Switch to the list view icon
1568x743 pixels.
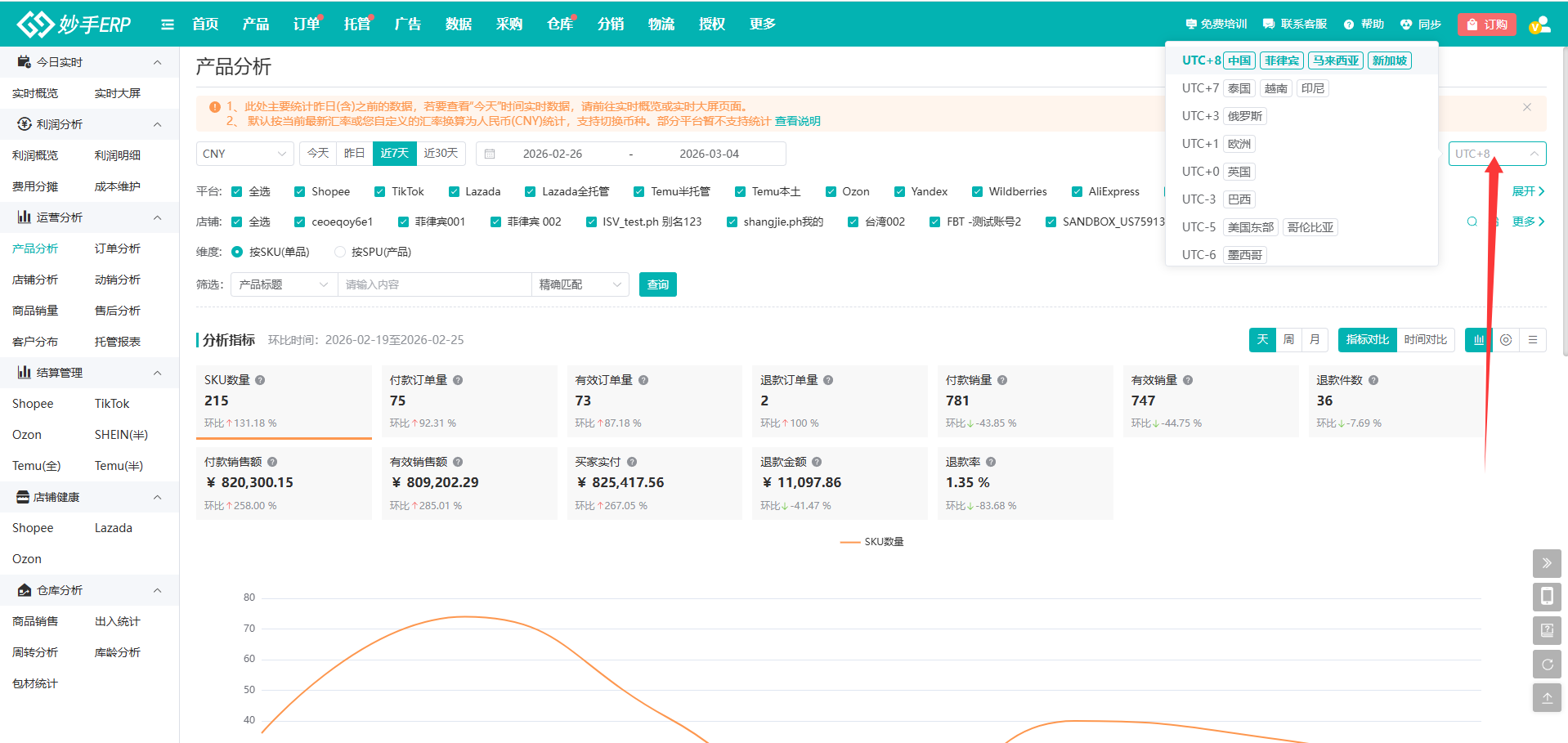click(x=1533, y=340)
